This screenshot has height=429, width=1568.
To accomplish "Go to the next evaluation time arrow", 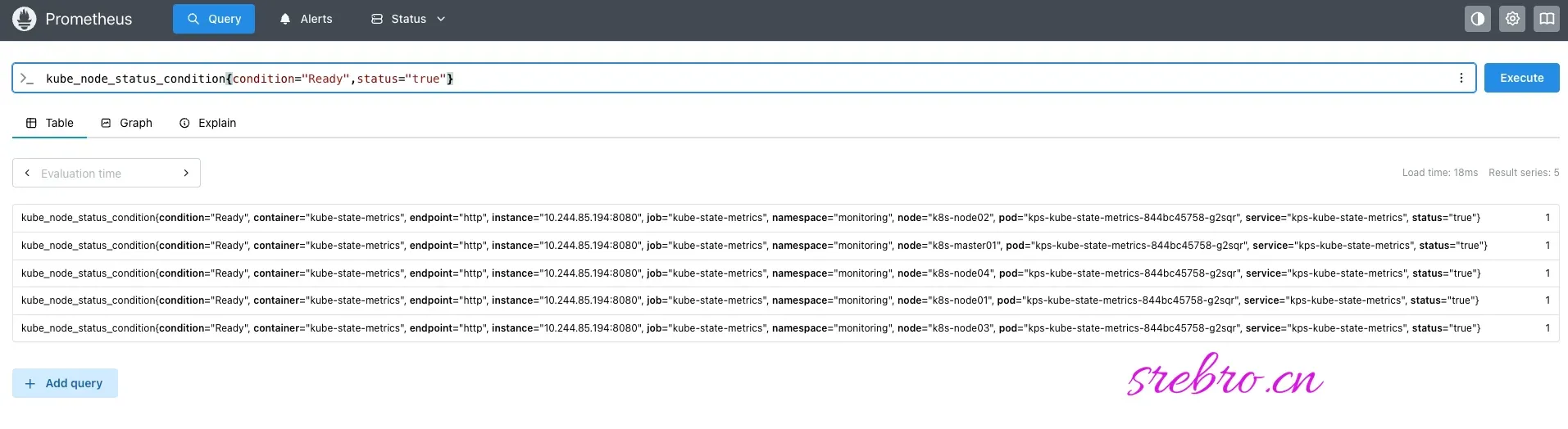I will [x=186, y=173].
